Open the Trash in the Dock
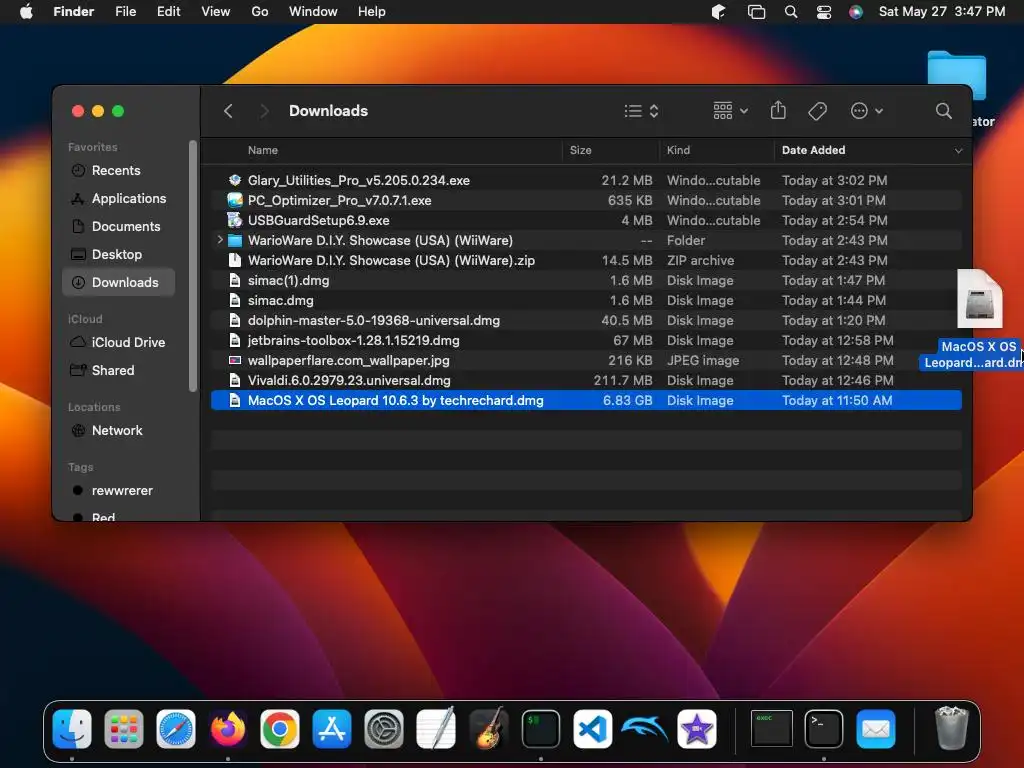This screenshot has height=768, width=1024. 952,728
